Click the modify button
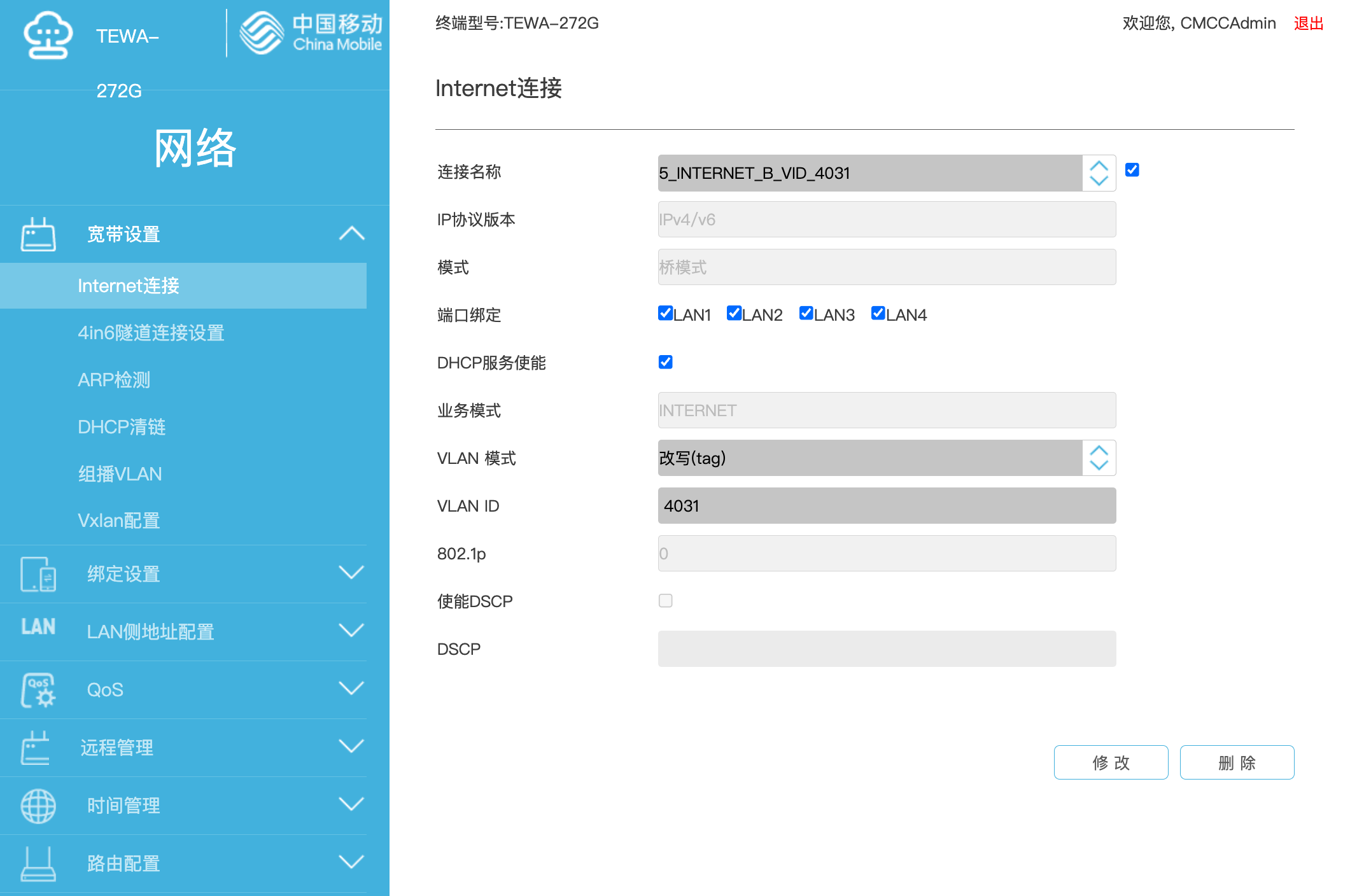This screenshot has width=1371, height=896. pos(1111,762)
